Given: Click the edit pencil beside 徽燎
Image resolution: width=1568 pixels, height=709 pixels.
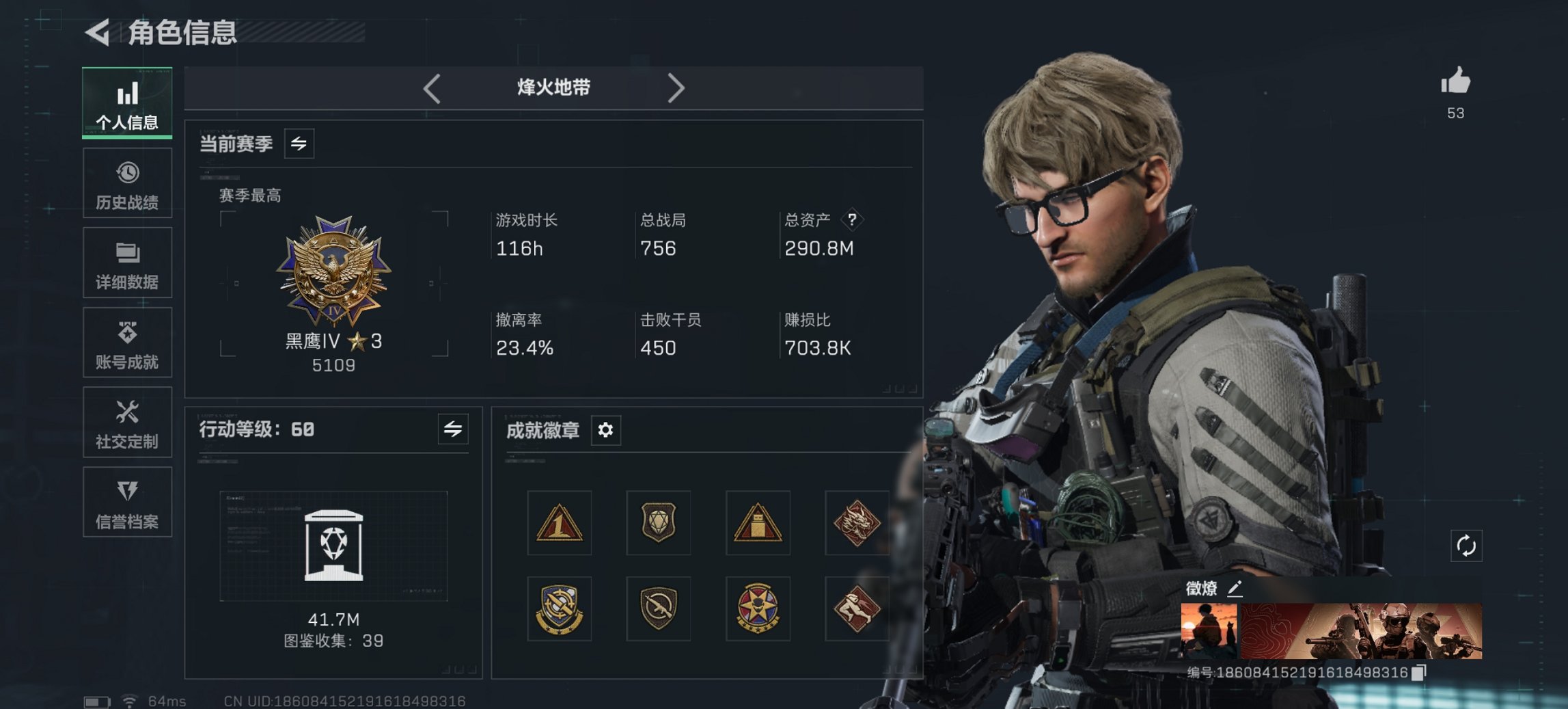Looking at the screenshot, I should pyautogui.click(x=1235, y=588).
